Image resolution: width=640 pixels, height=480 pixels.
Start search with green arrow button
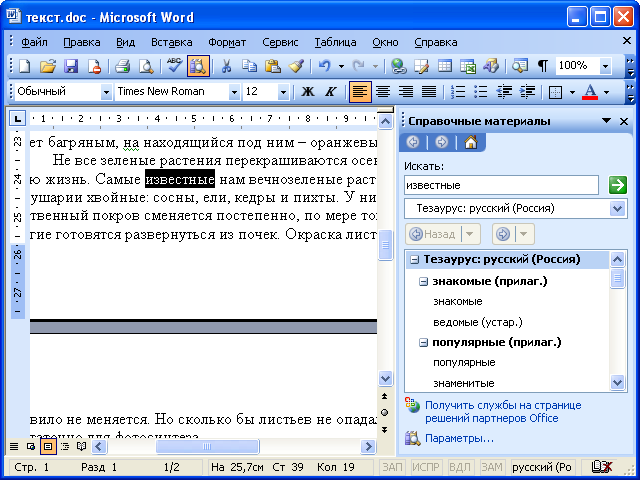pos(618,185)
